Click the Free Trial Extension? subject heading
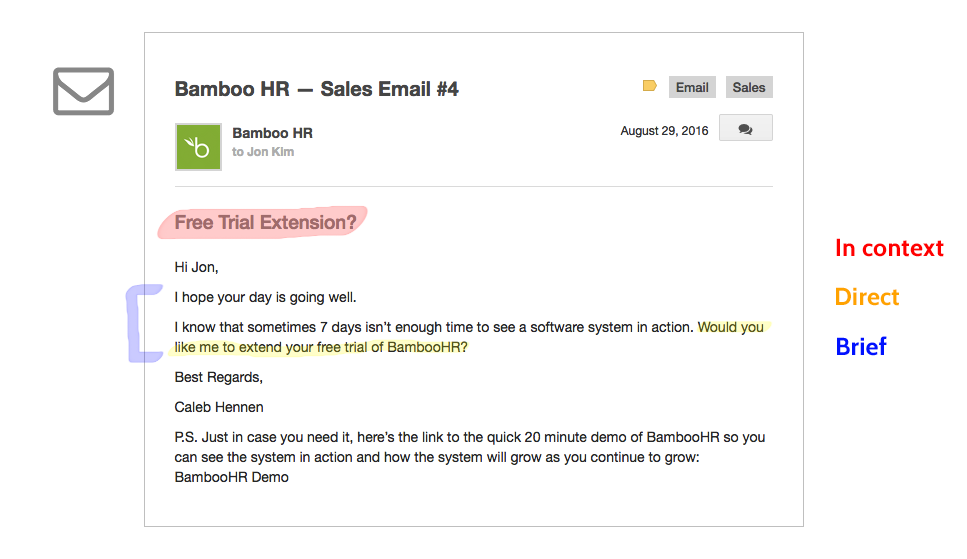The width and height of the screenshot is (967, 559). [x=265, y=222]
